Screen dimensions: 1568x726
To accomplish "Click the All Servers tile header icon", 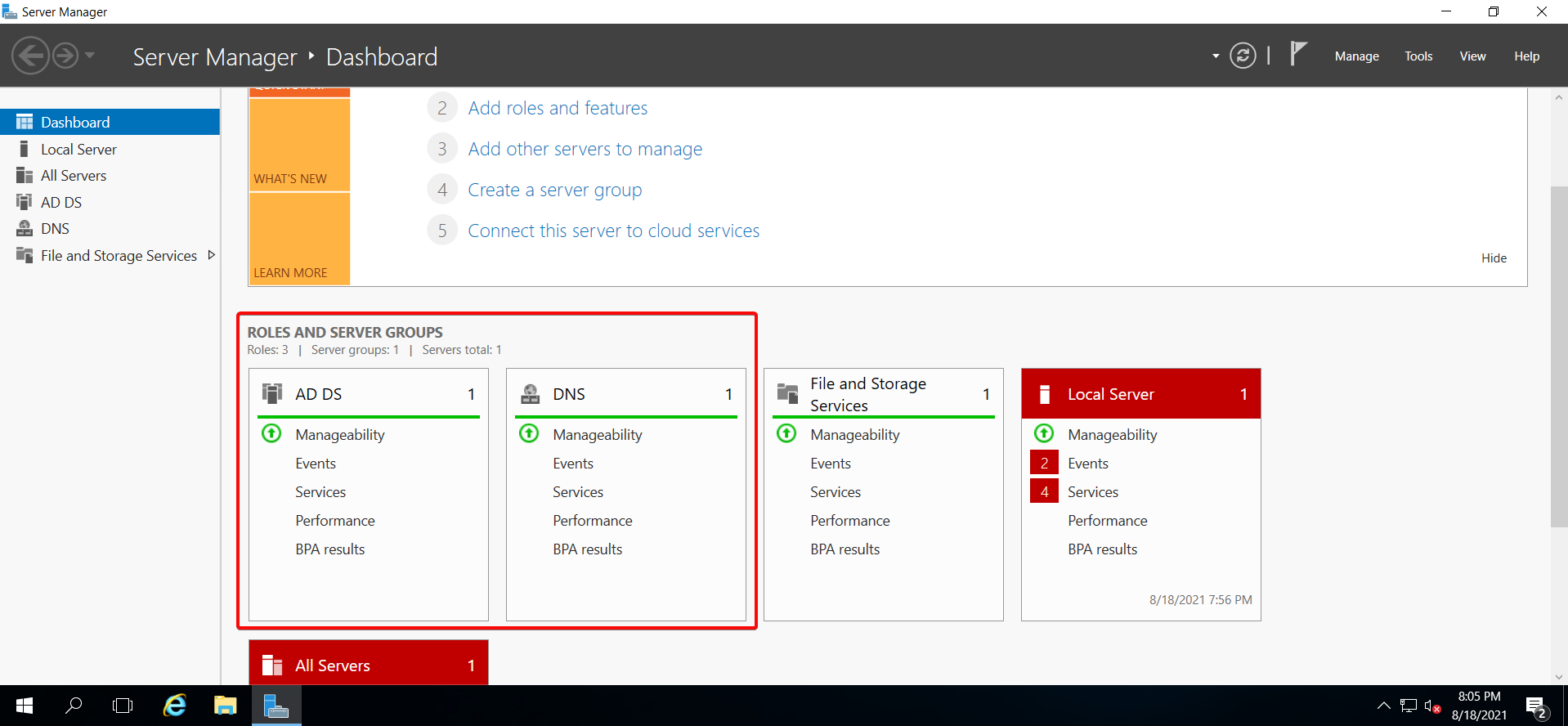I will (272, 665).
